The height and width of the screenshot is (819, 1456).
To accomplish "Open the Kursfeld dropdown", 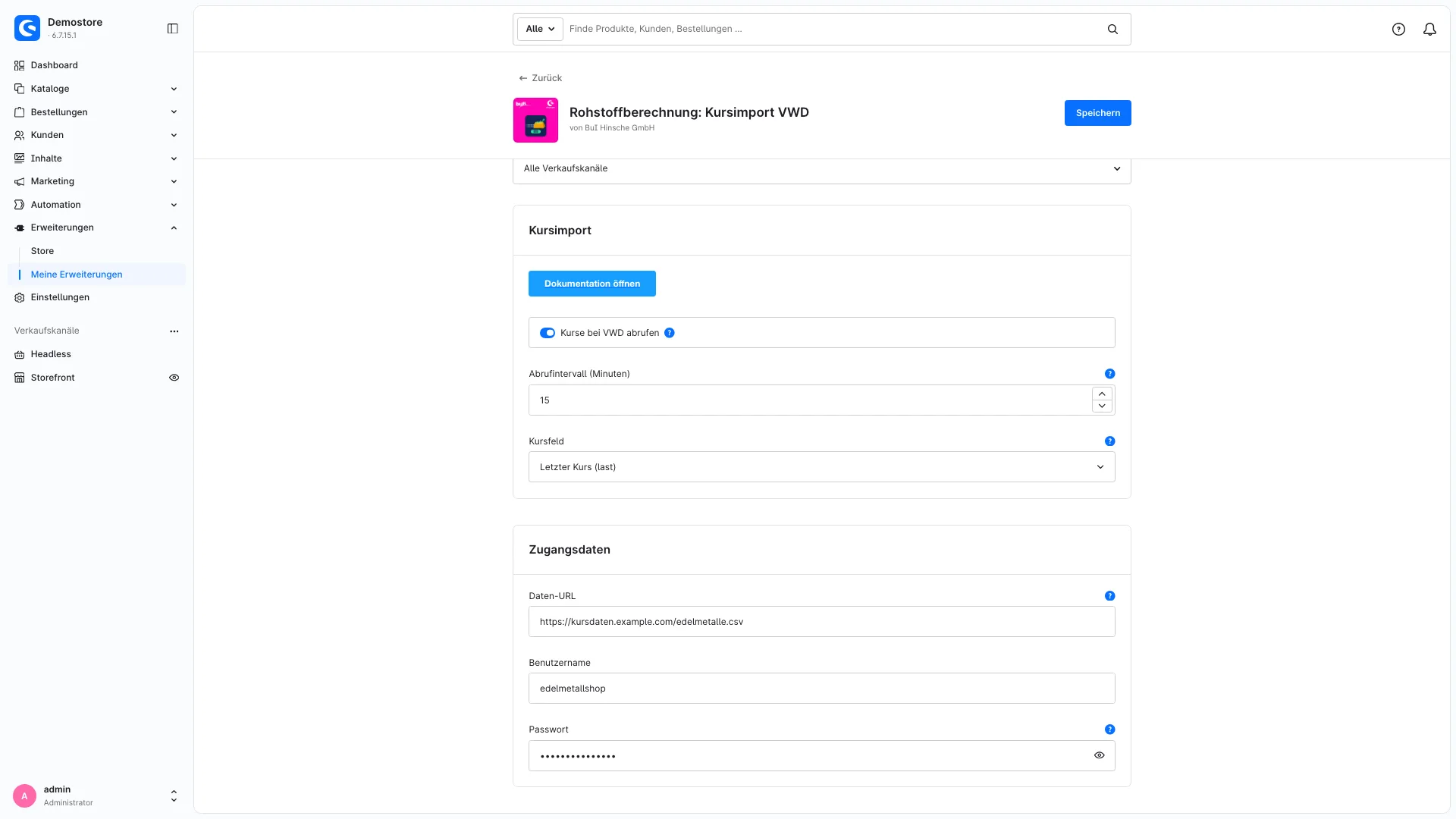I will click(x=822, y=467).
